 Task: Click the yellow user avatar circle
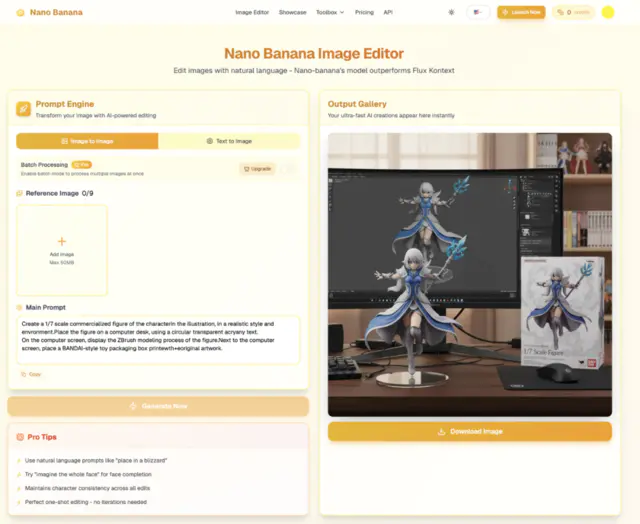coord(608,12)
